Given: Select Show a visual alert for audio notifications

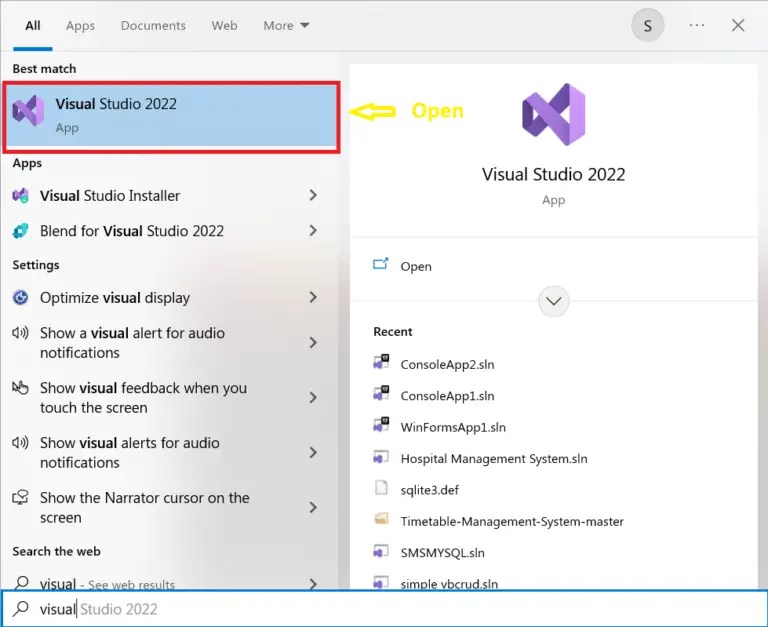Looking at the screenshot, I should click(x=132, y=342).
